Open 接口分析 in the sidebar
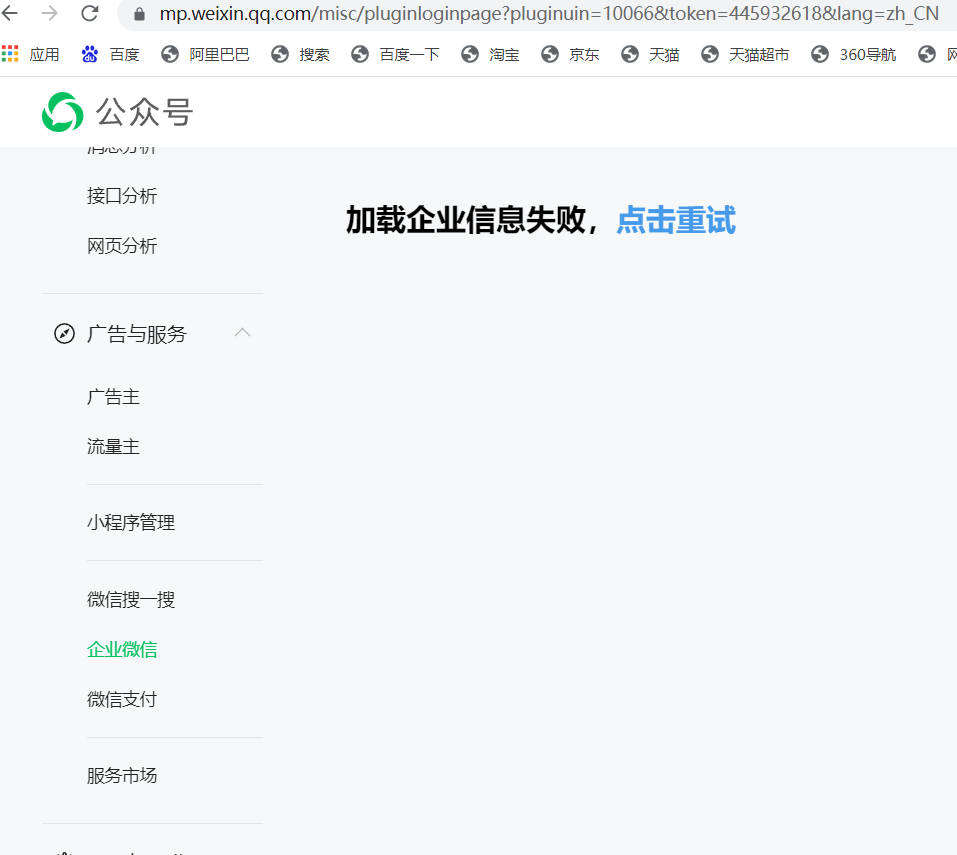 (x=122, y=196)
